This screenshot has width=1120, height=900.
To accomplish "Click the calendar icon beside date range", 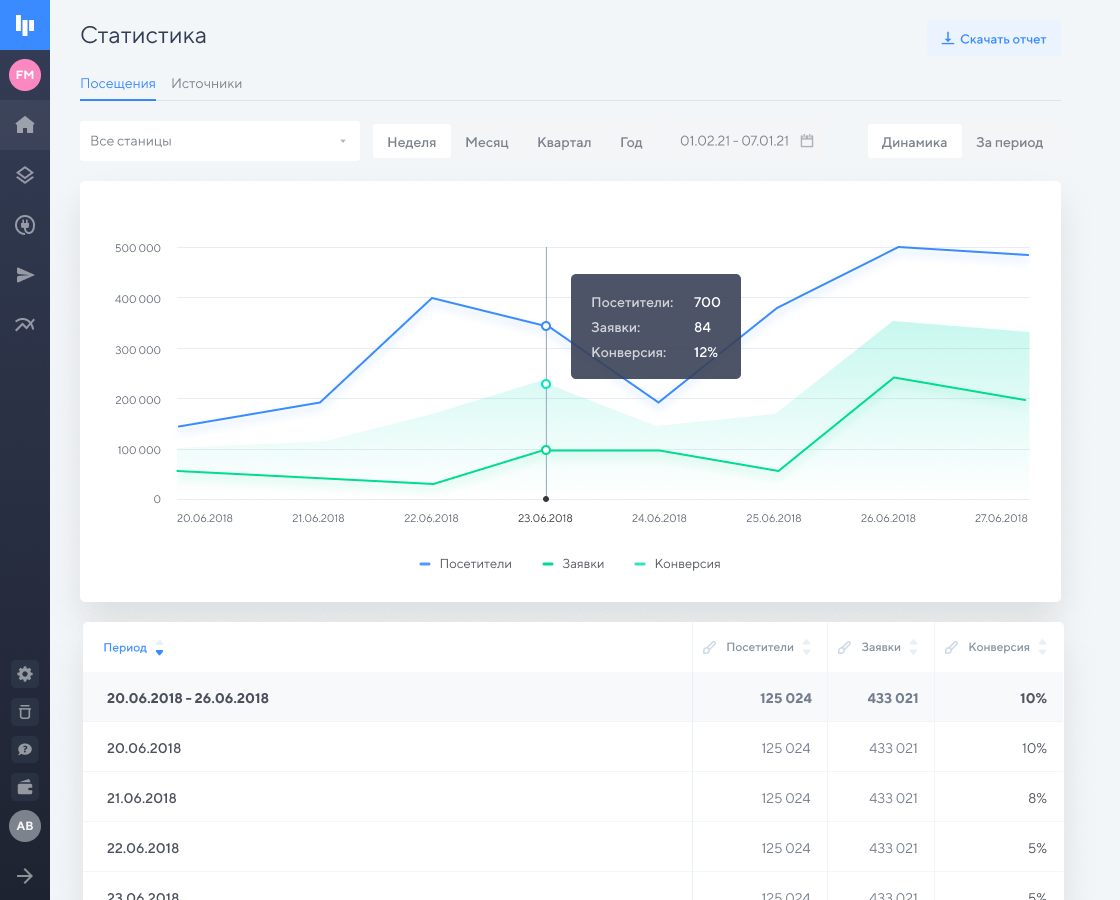I will 807,141.
